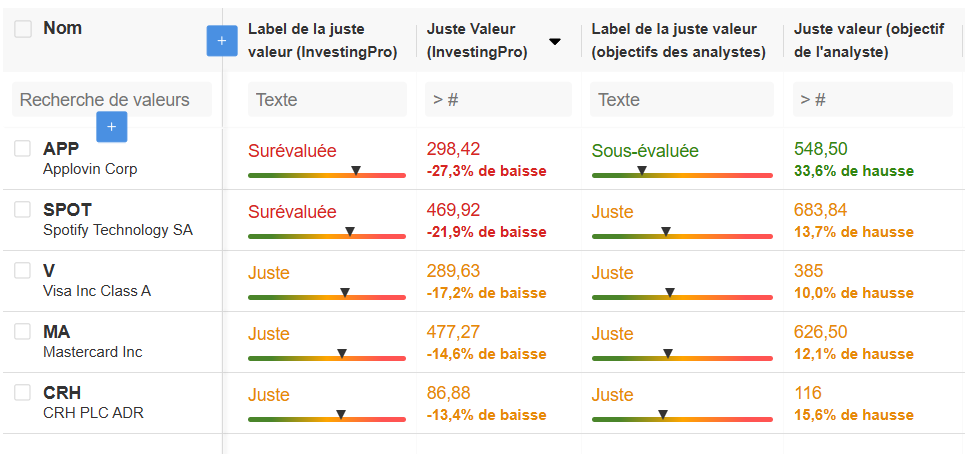
Task: Sort by Label de la juste valeur (InvestingPro) header
Action: click(322, 41)
